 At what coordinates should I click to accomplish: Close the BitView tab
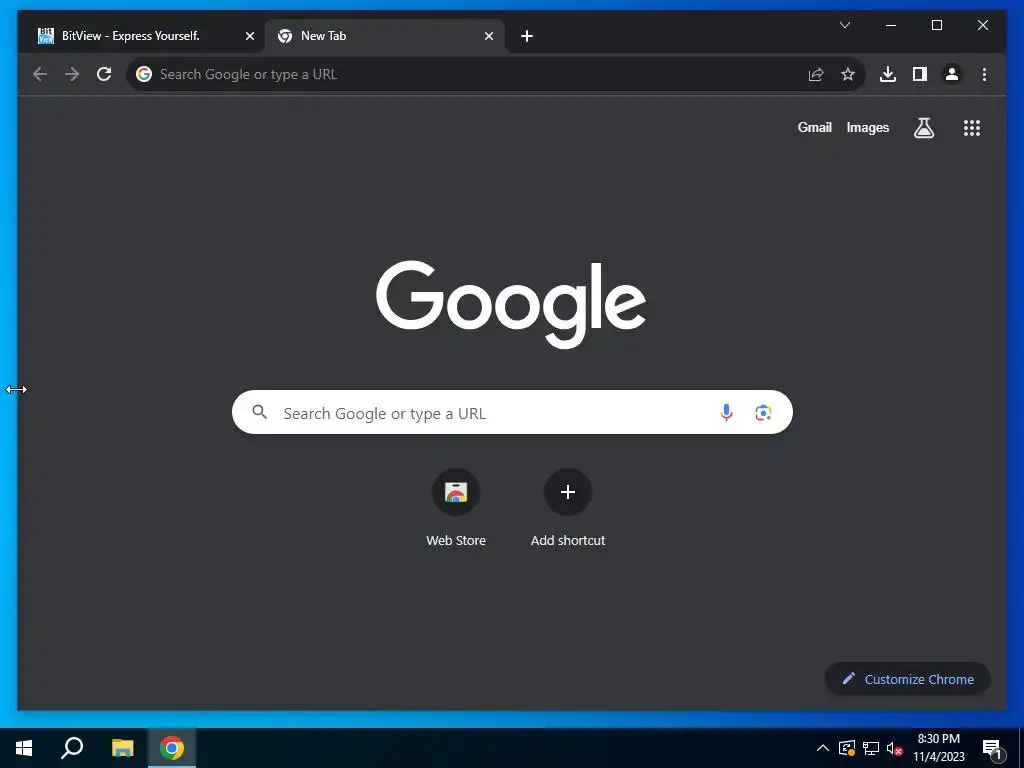(x=249, y=36)
